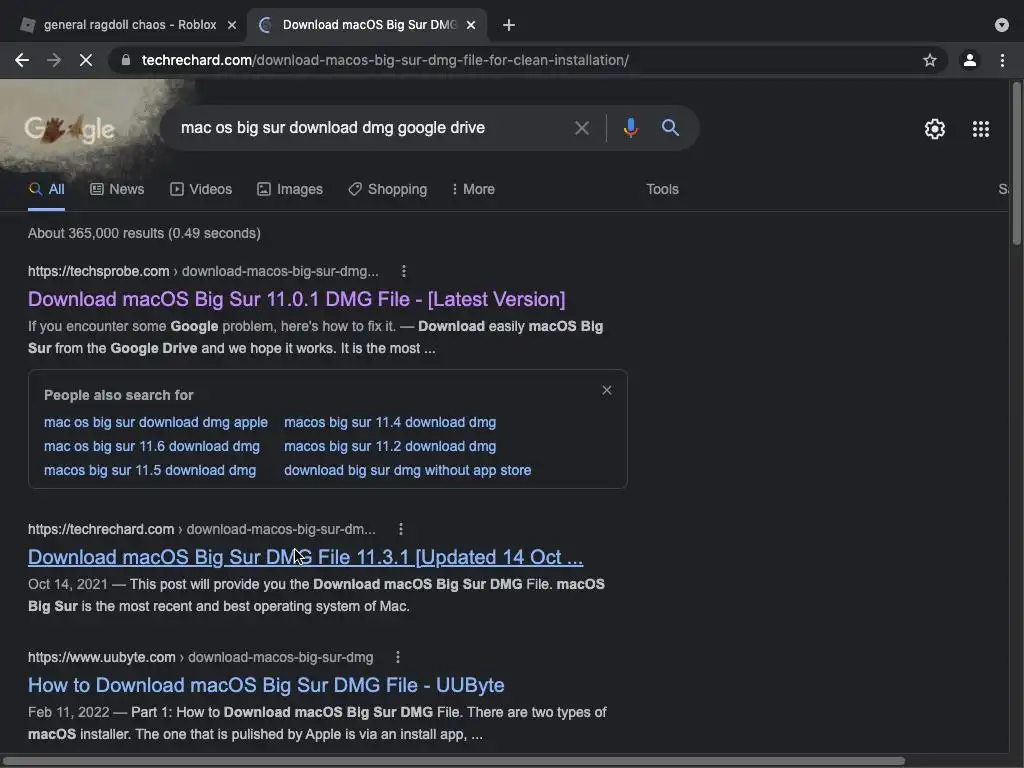Open options for the techsprobe.com result
Screen dimensions: 1024x768
point(404,271)
